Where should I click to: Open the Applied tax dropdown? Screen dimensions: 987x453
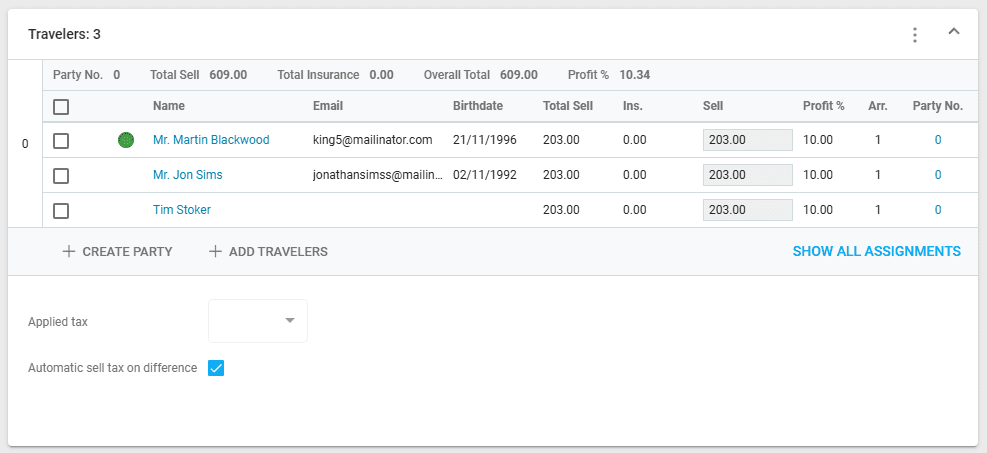point(258,321)
